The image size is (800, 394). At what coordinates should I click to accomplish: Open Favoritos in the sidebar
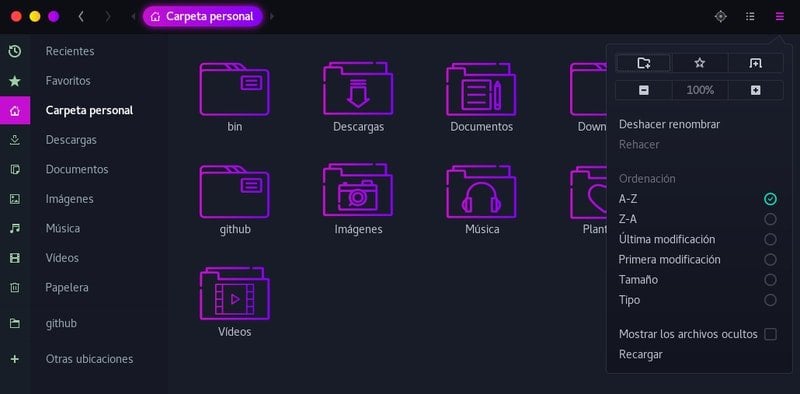[x=68, y=81]
